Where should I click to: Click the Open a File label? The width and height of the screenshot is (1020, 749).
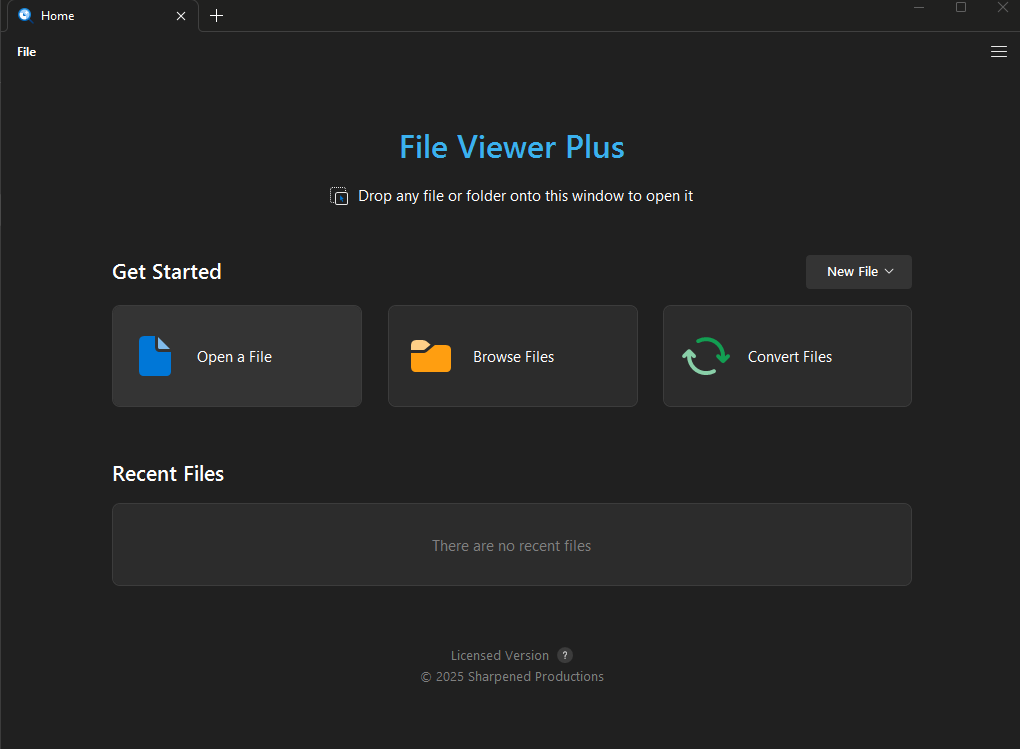[234, 357]
